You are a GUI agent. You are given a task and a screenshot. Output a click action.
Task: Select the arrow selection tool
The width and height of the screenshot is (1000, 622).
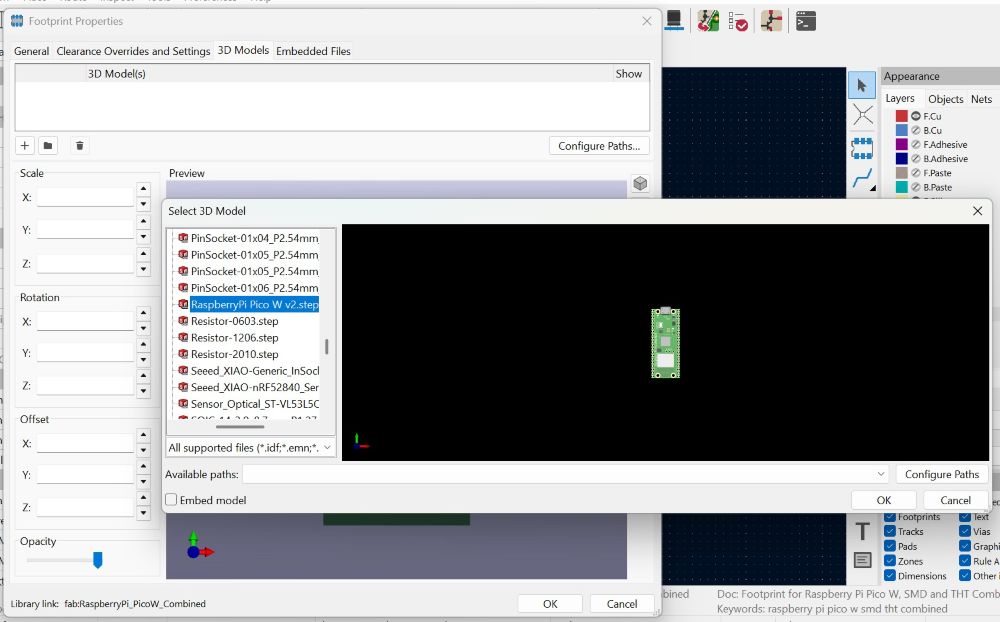click(862, 85)
